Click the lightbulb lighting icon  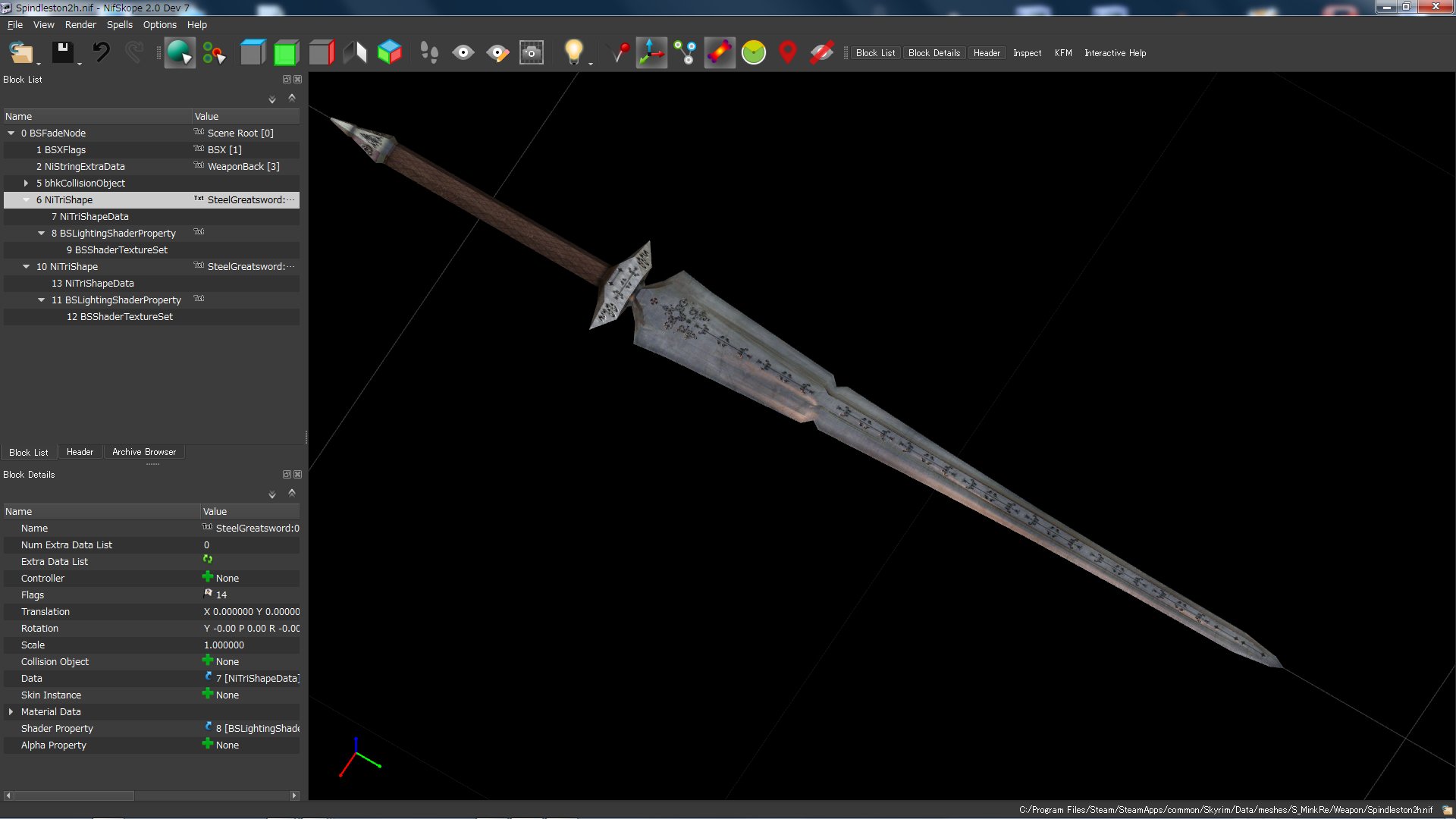tap(573, 52)
